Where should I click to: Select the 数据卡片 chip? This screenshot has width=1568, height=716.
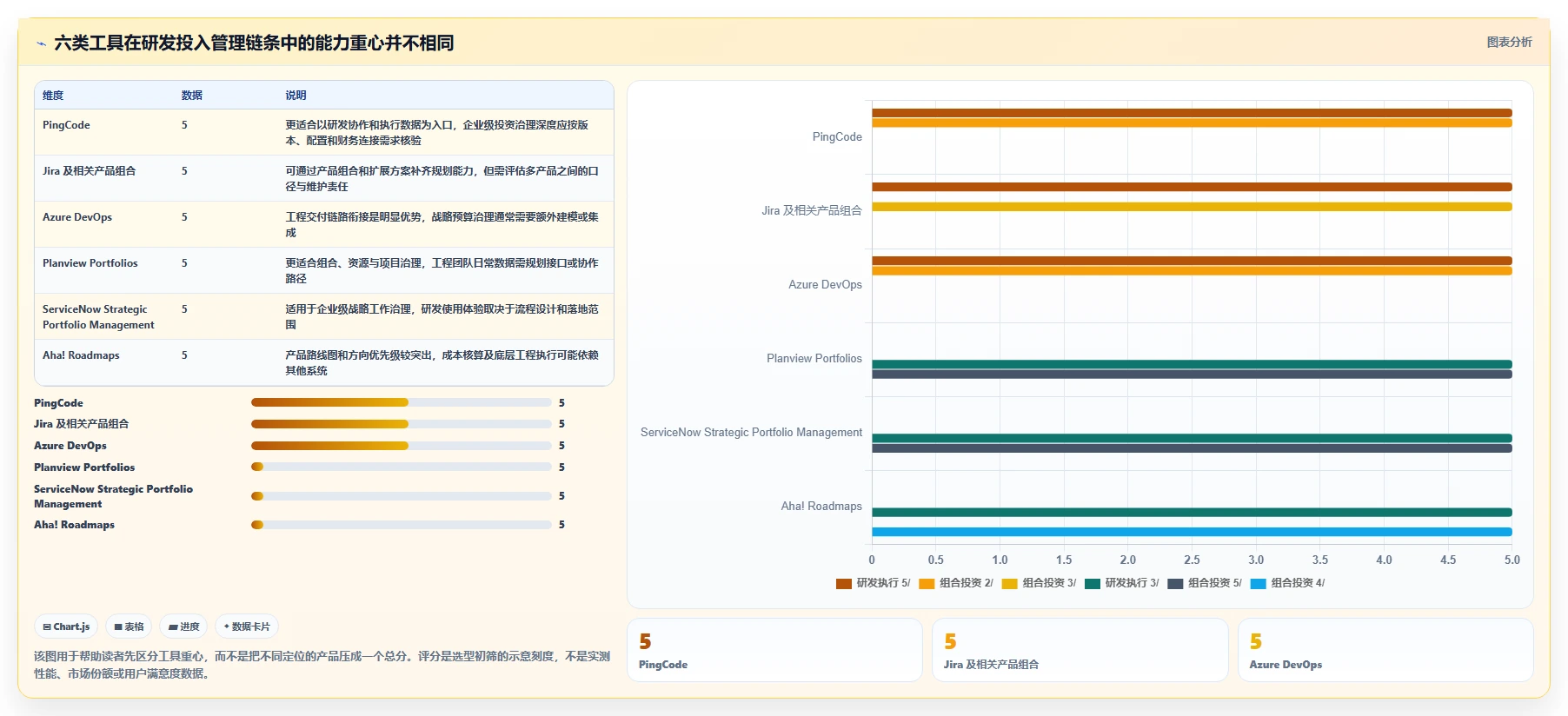pos(247,626)
